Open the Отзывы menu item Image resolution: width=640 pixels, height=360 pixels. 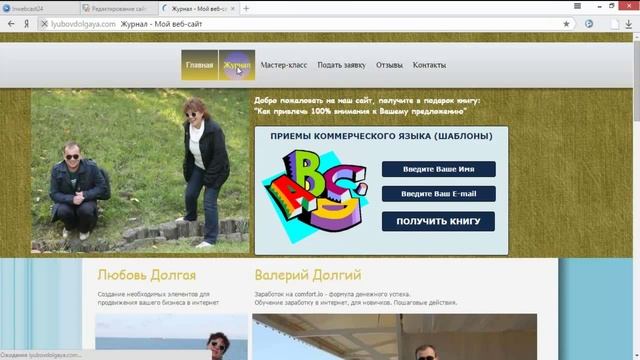pos(389,65)
